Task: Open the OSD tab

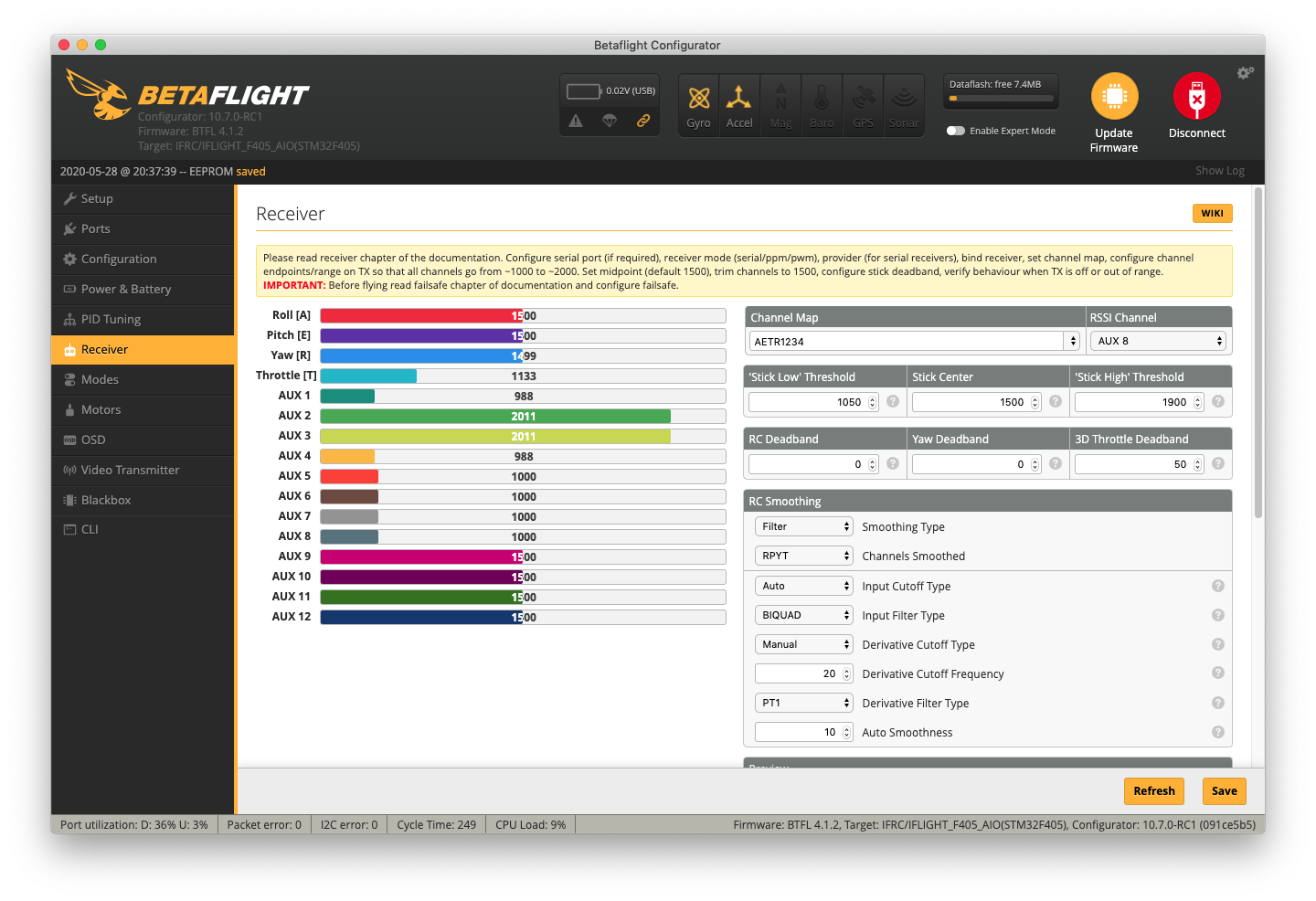Action: coord(143,440)
